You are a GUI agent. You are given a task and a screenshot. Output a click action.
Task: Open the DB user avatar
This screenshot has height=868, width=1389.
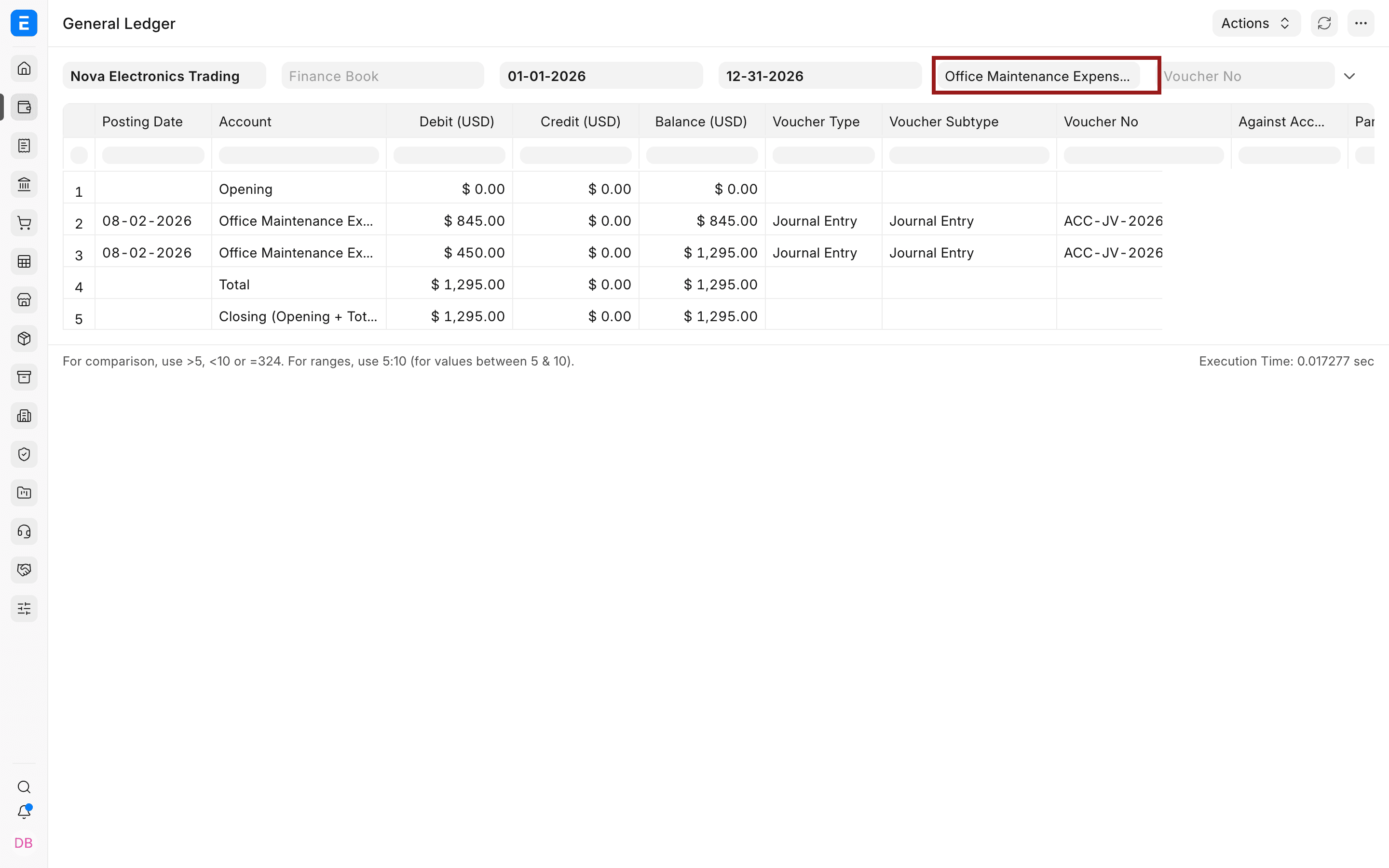24,843
